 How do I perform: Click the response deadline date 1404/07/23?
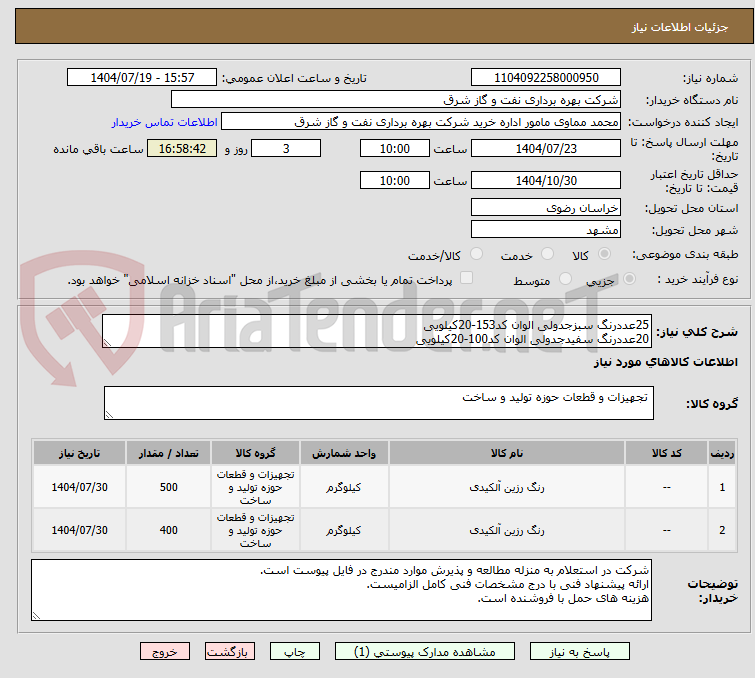point(546,148)
